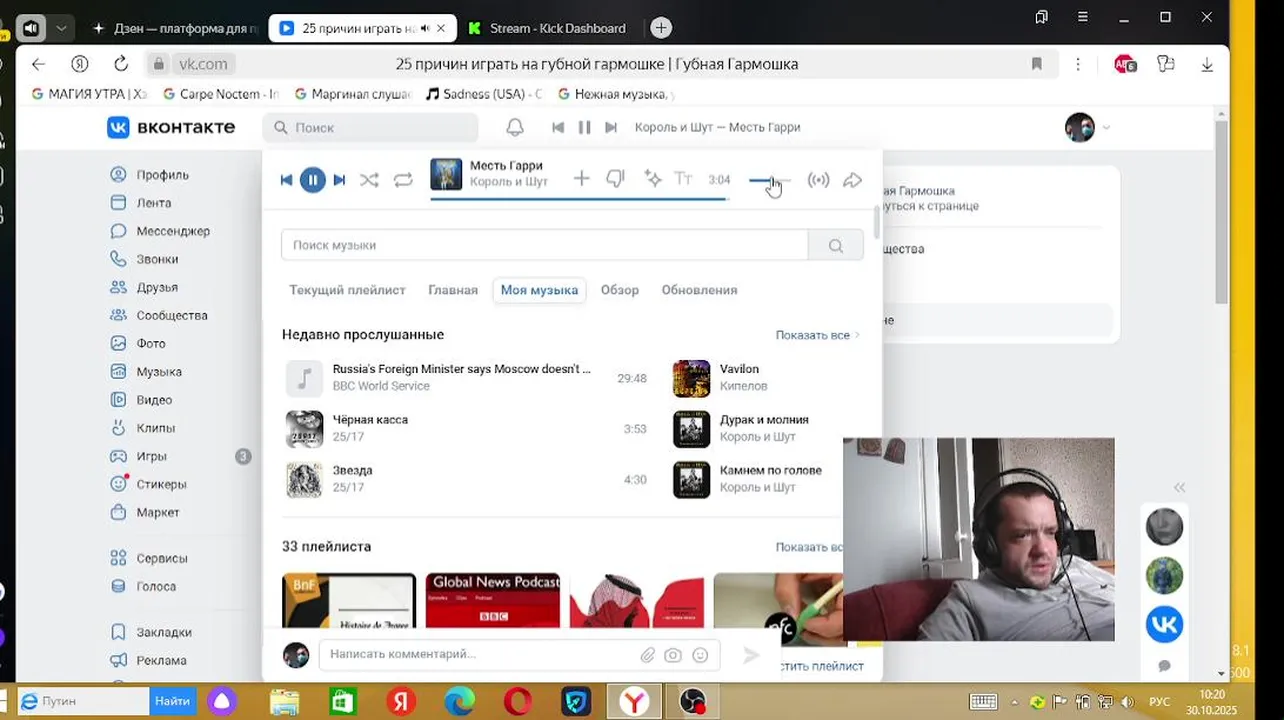Open a new browser tab
Image resolution: width=1284 pixels, height=720 pixels.
click(x=661, y=28)
